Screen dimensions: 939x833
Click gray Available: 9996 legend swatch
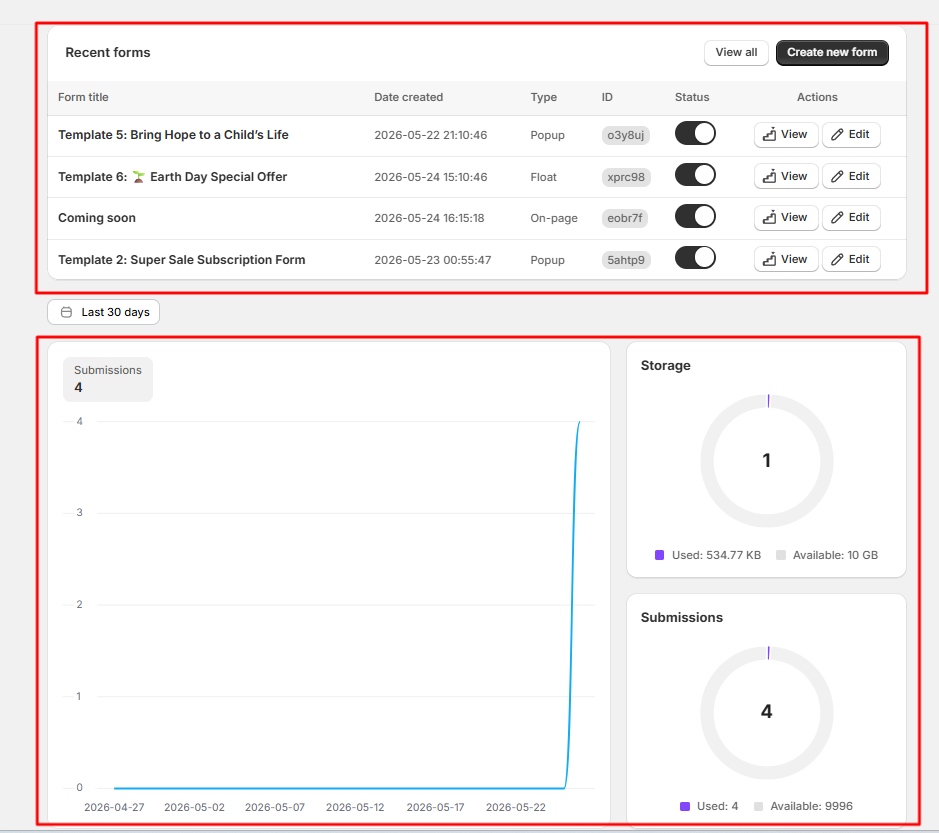pyautogui.click(x=758, y=806)
